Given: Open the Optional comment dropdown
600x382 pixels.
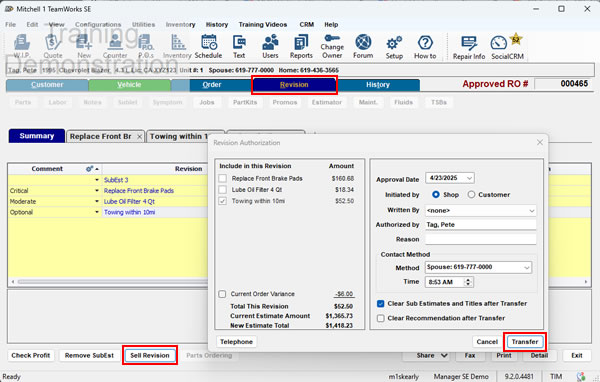Looking at the screenshot, I should (x=97, y=212).
